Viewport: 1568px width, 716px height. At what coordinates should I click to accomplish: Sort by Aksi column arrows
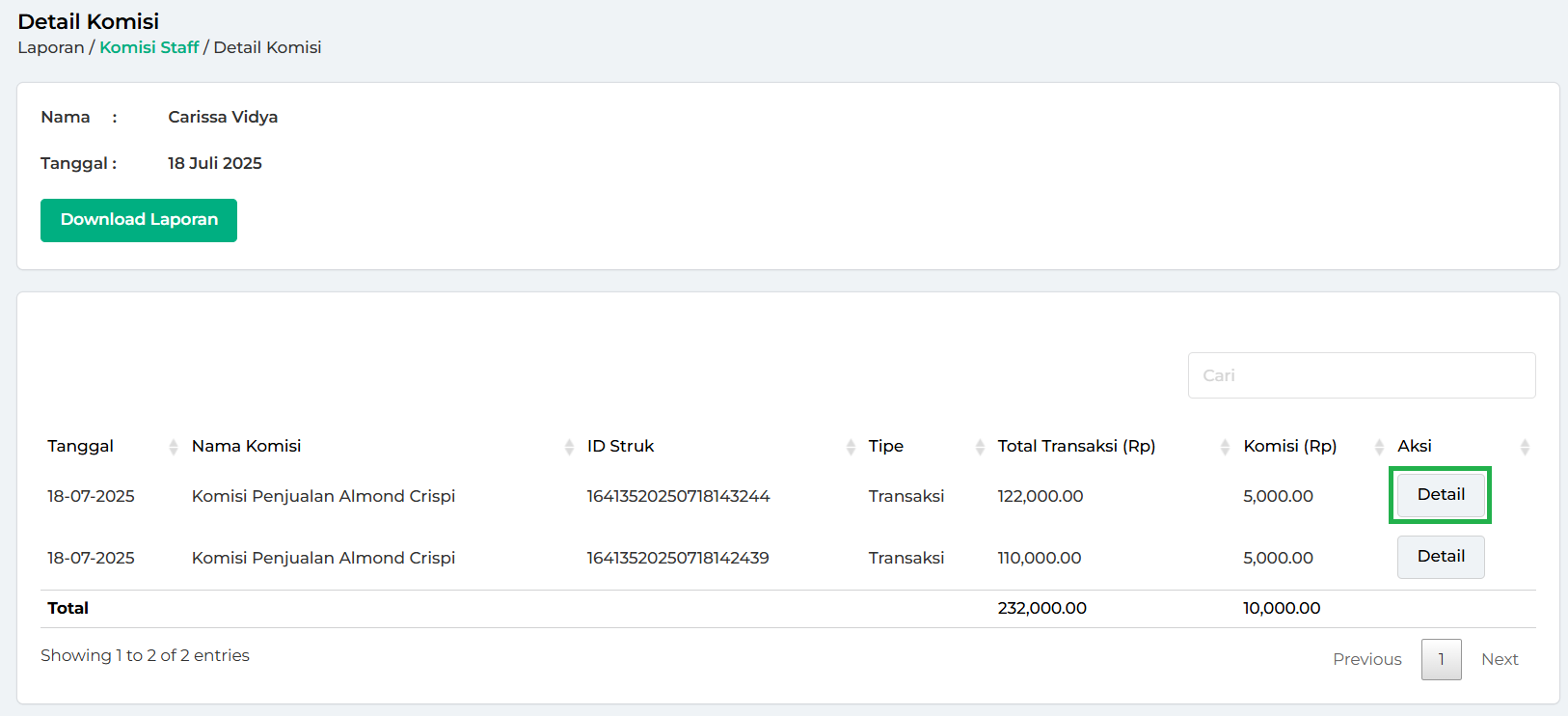coord(1525,447)
